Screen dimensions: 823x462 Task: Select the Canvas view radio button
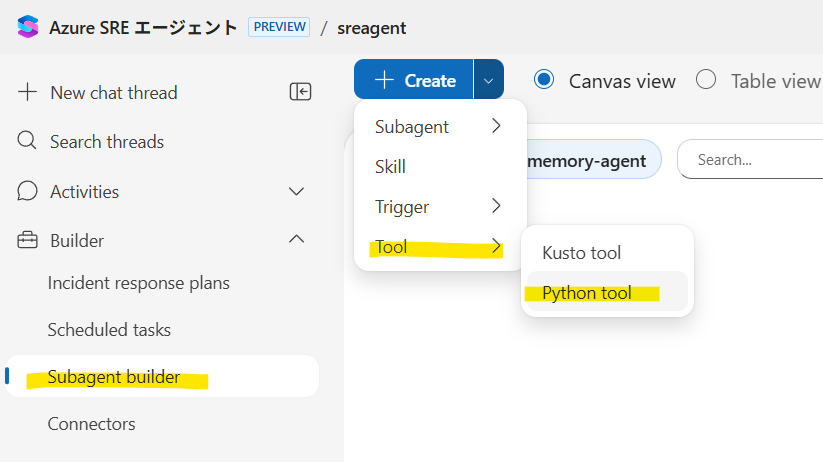coord(544,80)
